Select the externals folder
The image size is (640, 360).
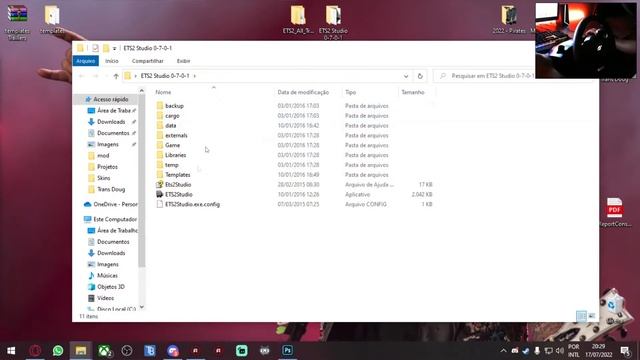176,135
